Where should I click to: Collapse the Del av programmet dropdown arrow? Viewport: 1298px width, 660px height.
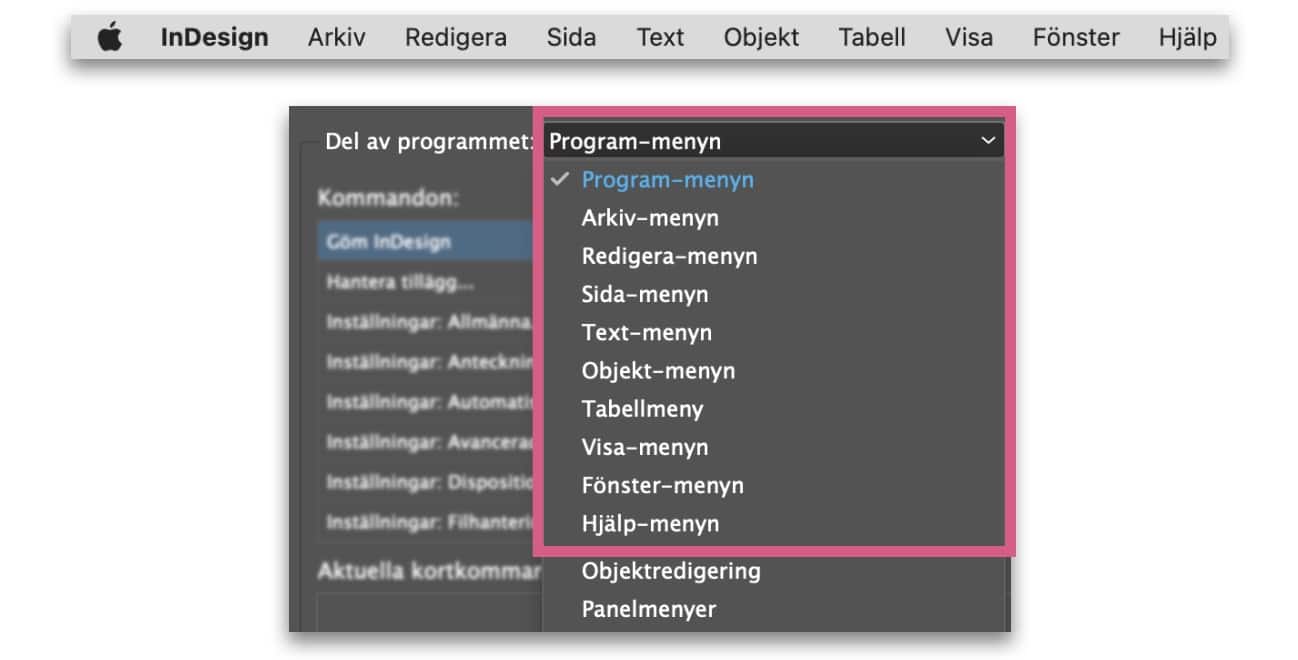(x=988, y=141)
